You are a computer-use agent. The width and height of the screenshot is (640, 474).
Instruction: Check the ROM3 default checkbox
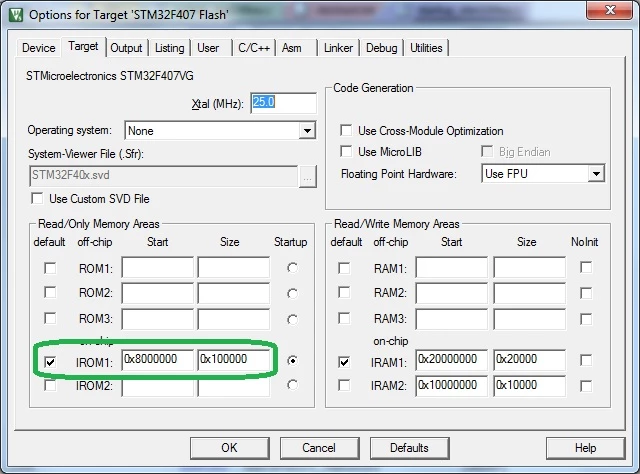tap(50, 318)
